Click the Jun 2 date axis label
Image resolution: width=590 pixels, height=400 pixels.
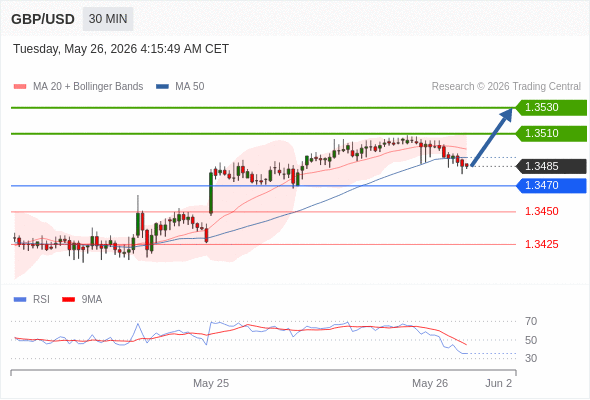click(x=499, y=383)
